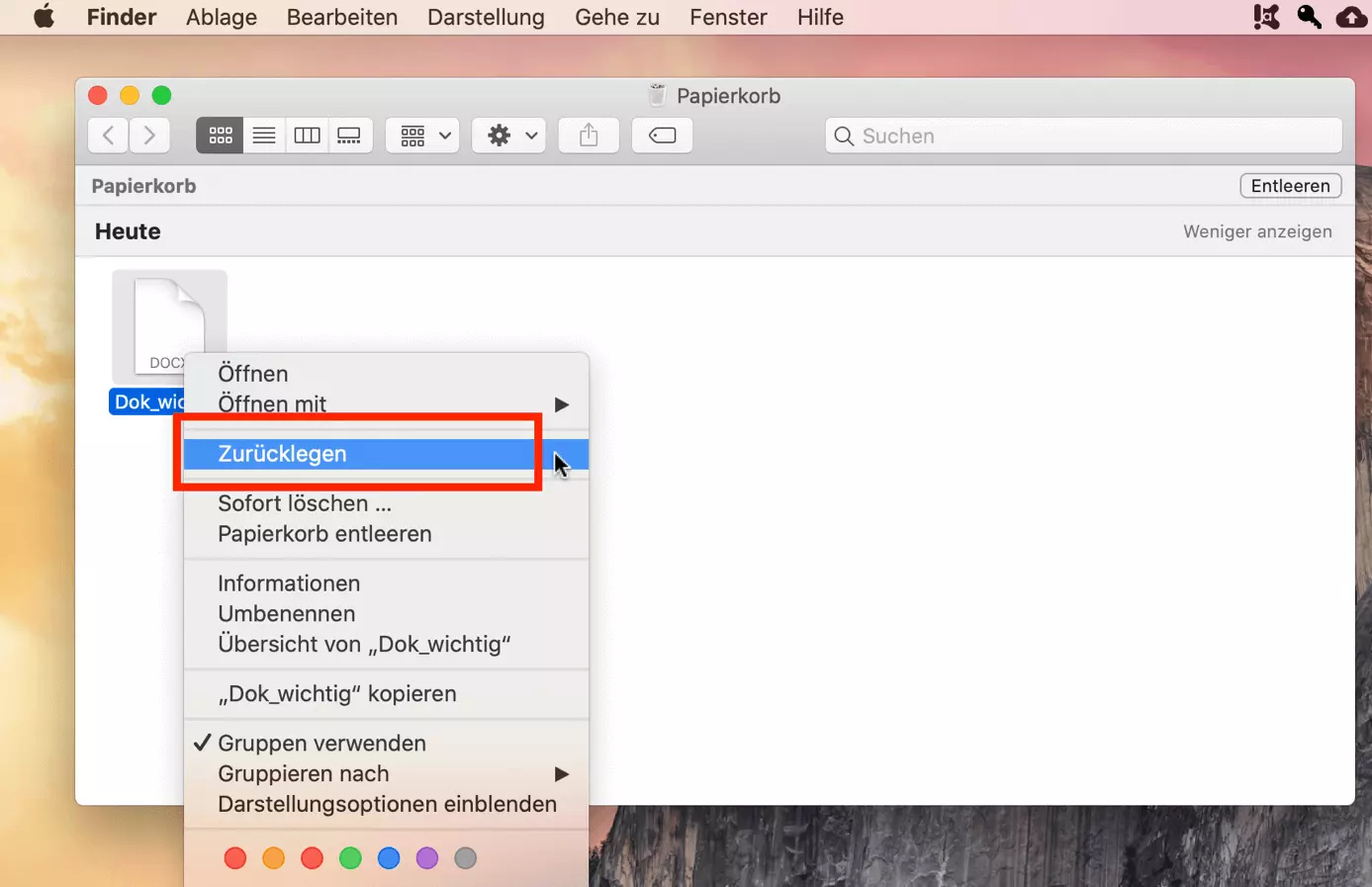Apply the first red tag color
This screenshot has width=1372, height=887.
coord(235,858)
